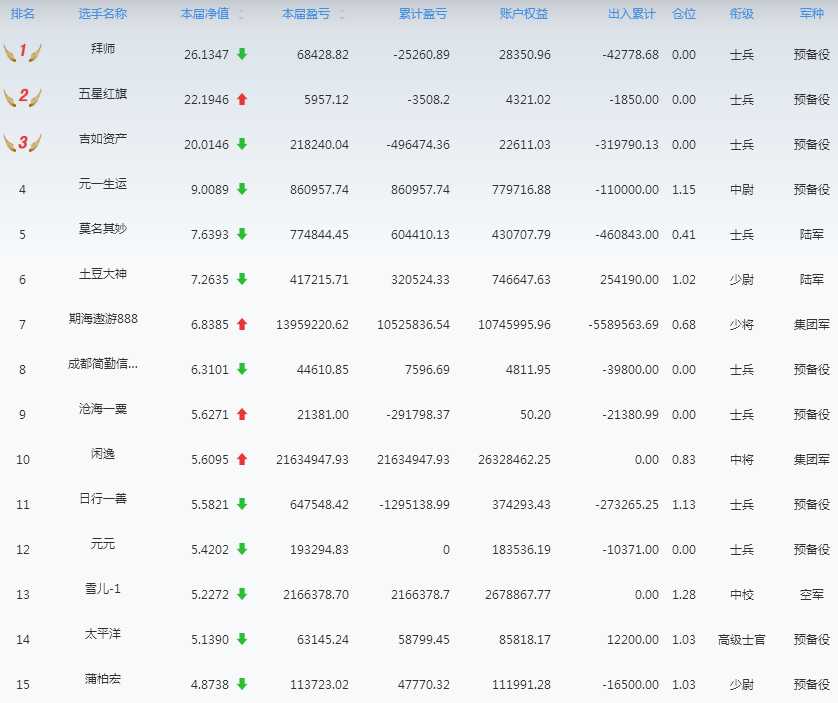
Task: Click the 出入累计 column header
Action: (632, 14)
